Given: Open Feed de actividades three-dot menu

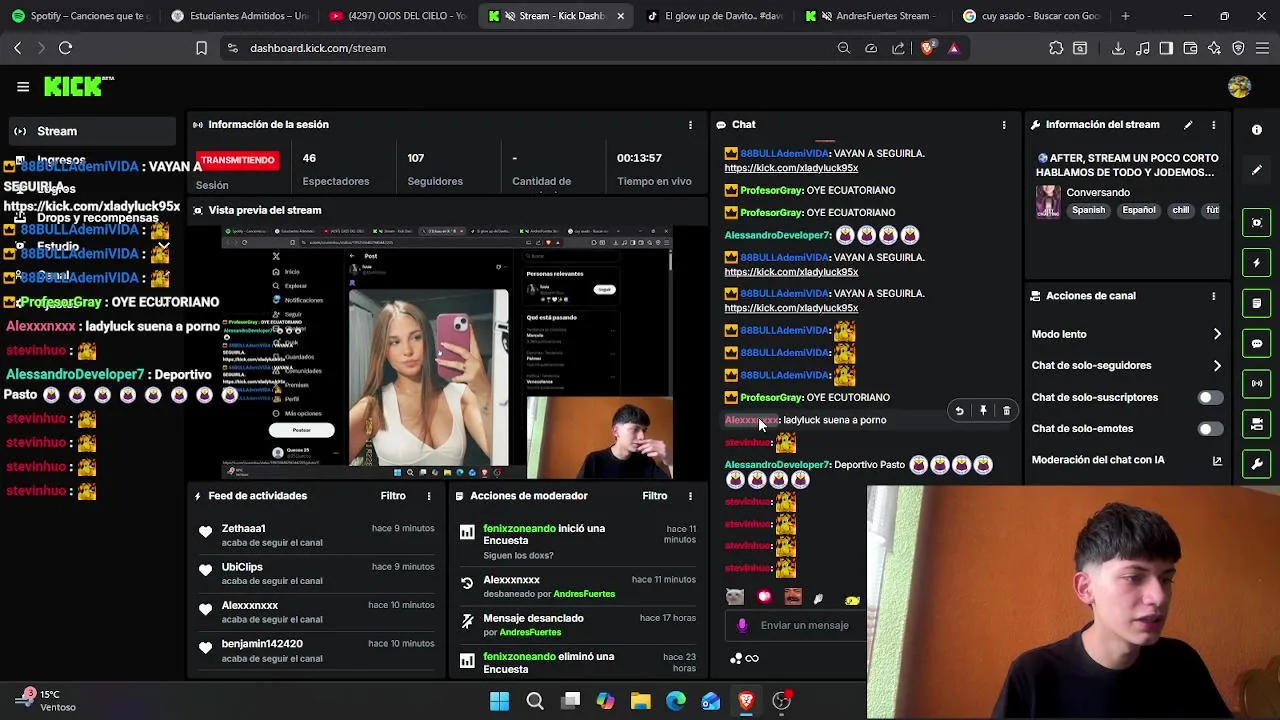Looking at the screenshot, I should 429,496.
